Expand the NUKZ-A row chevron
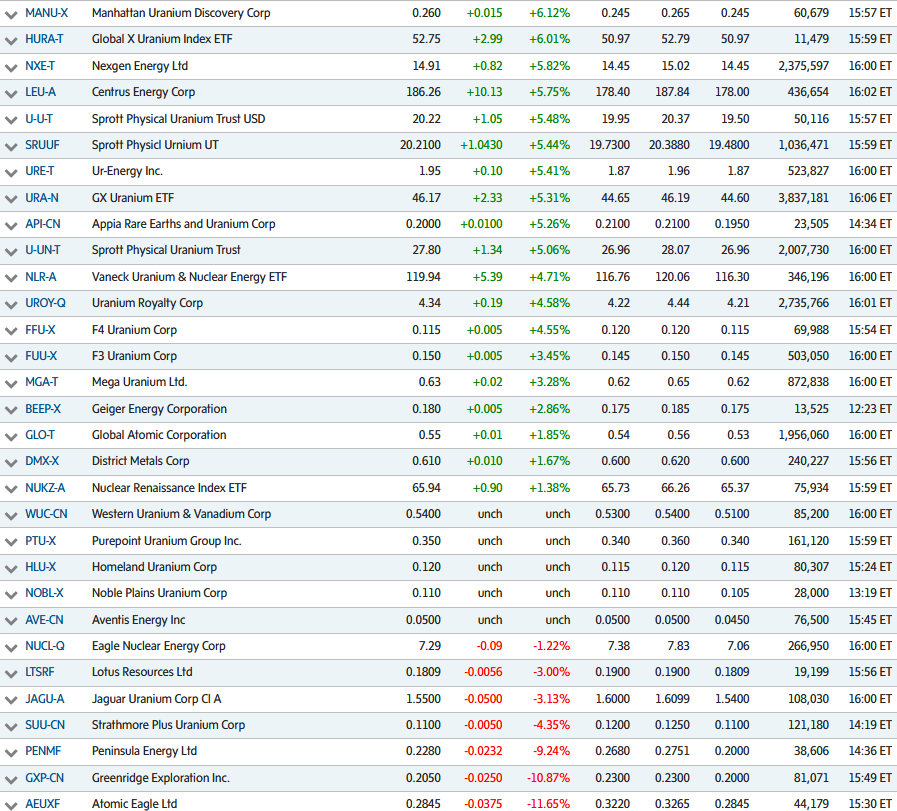897x811 pixels. (x=11, y=489)
